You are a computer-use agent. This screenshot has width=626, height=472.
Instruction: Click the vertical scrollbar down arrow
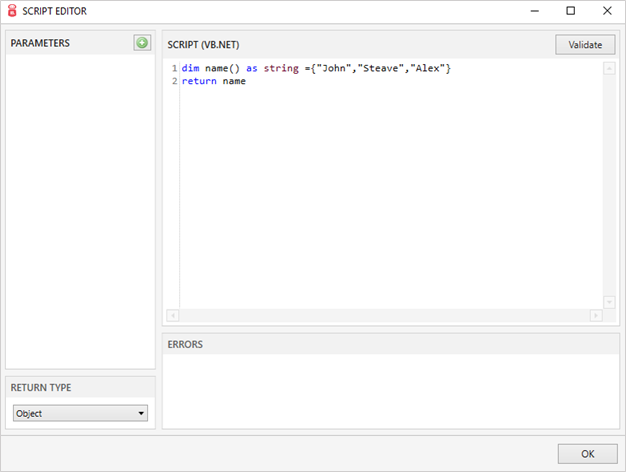[x=609, y=302]
